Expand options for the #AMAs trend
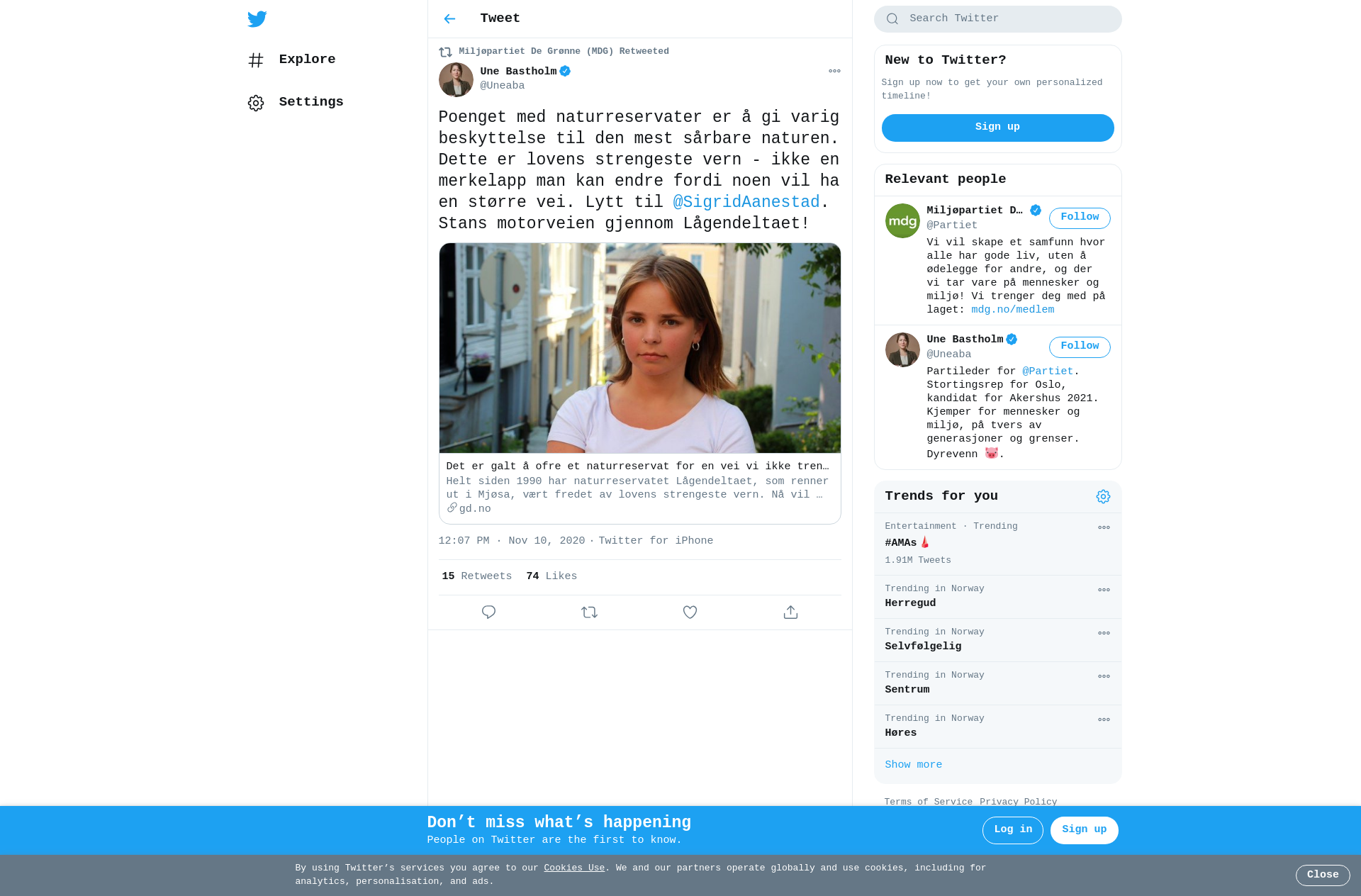 tap(1104, 527)
